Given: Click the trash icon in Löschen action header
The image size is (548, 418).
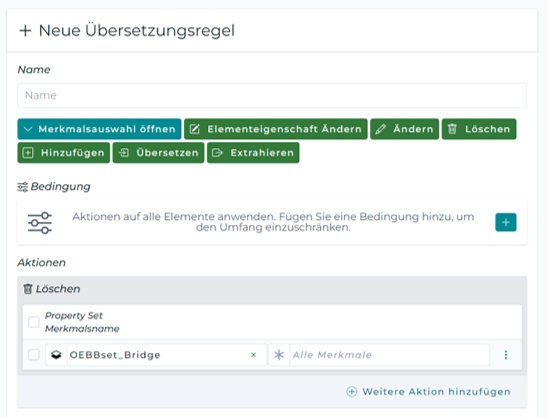Looking at the screenshot, I should tap(28, 289).
